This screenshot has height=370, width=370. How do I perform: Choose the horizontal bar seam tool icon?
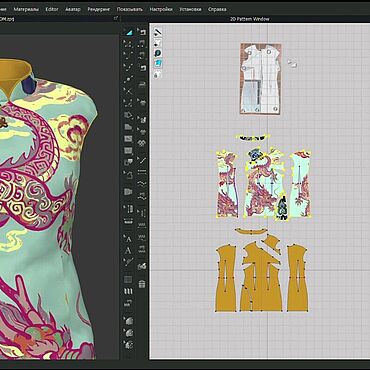pos(128,221)
